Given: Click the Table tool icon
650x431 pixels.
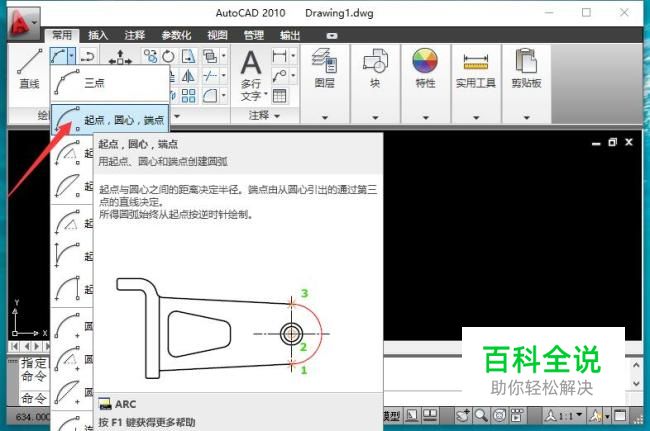Looking at the screenshot, I should 280,96.
